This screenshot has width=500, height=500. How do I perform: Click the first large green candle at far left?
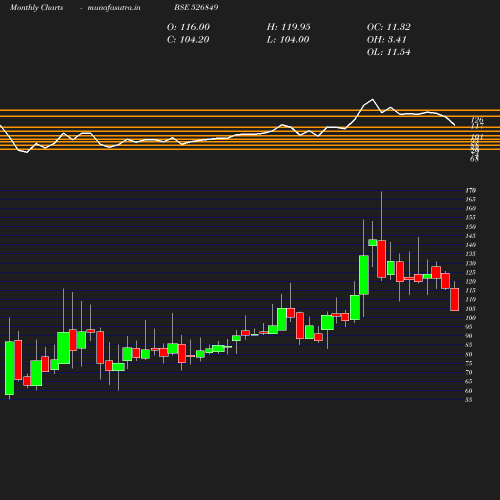tap(9, 368)
